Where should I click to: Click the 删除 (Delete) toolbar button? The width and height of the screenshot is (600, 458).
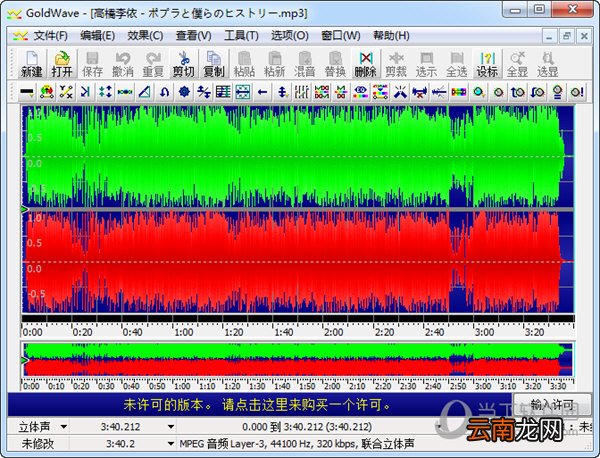365,64
